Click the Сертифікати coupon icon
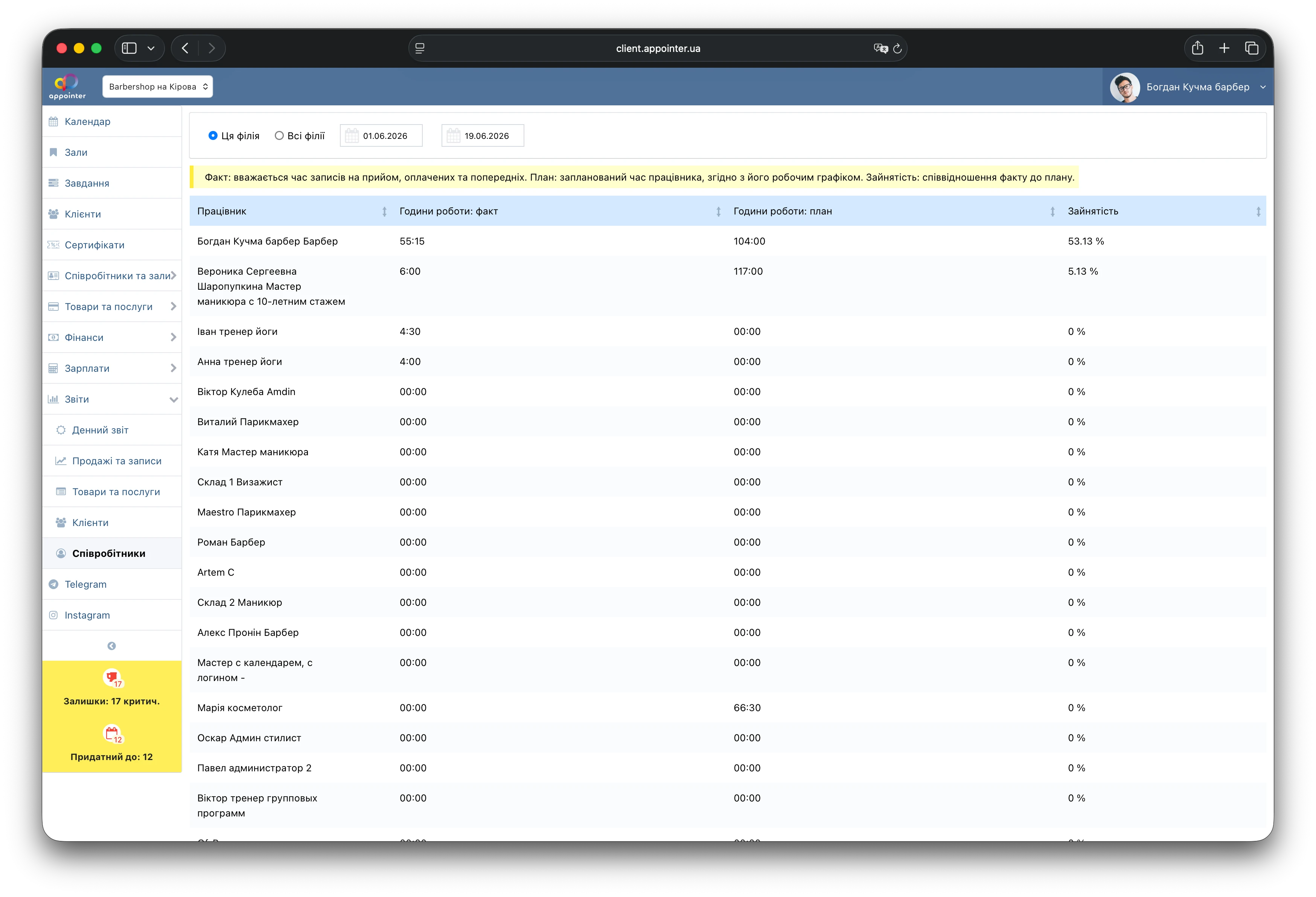 pos(53,245)
